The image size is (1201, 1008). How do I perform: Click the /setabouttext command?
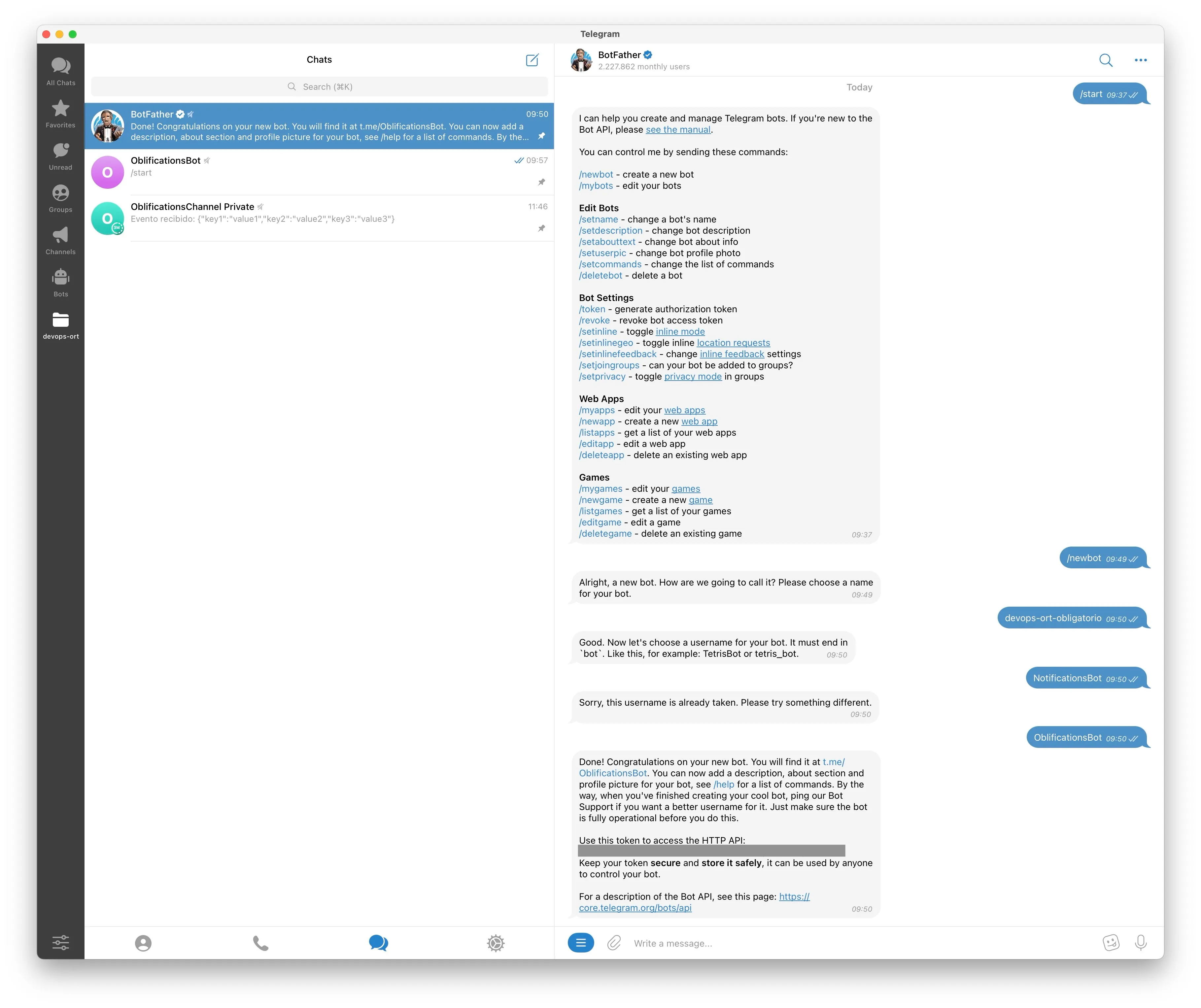click(607, 242)
